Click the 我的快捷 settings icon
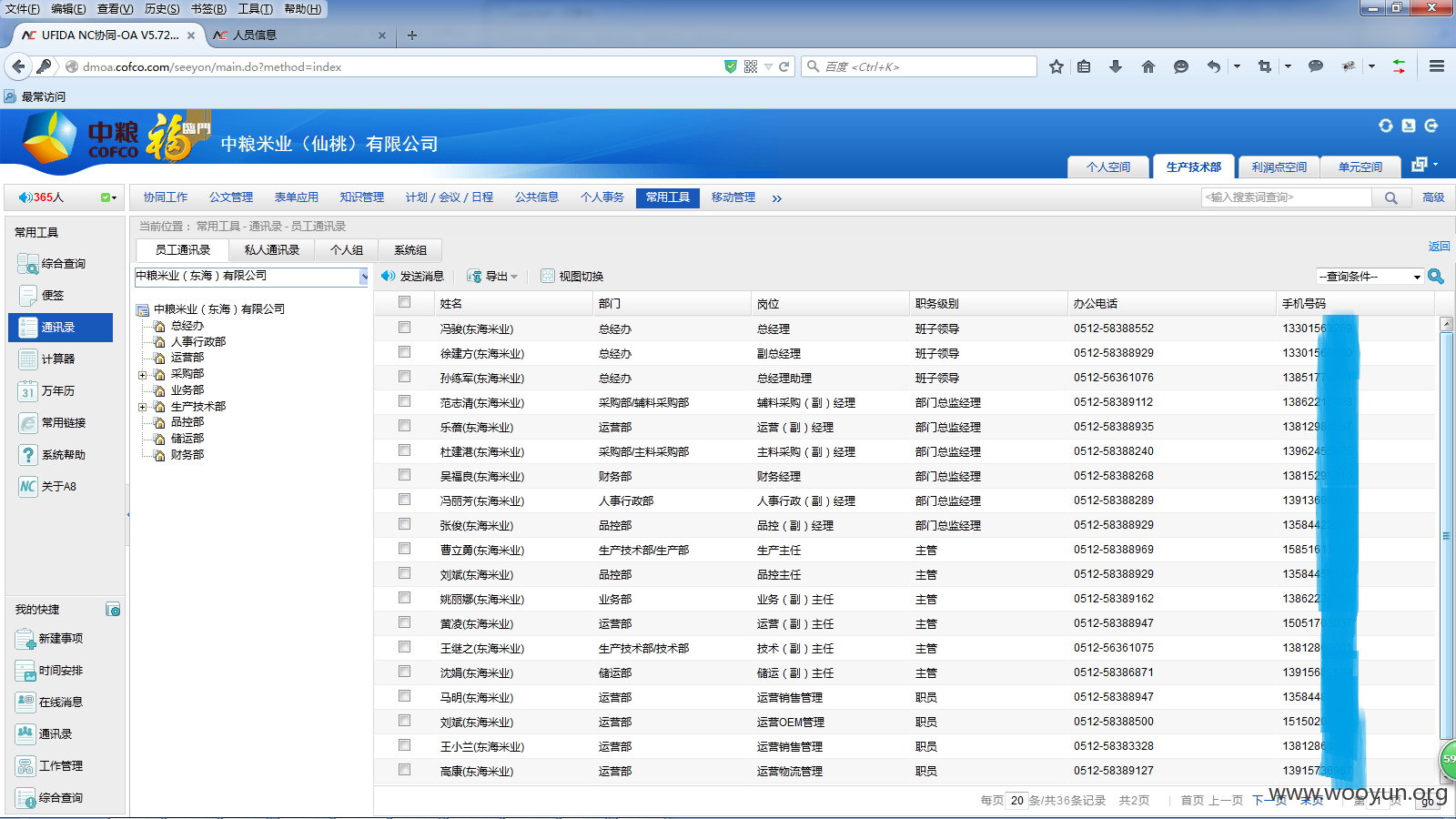 pyautogui.click(x=113, y=610)
